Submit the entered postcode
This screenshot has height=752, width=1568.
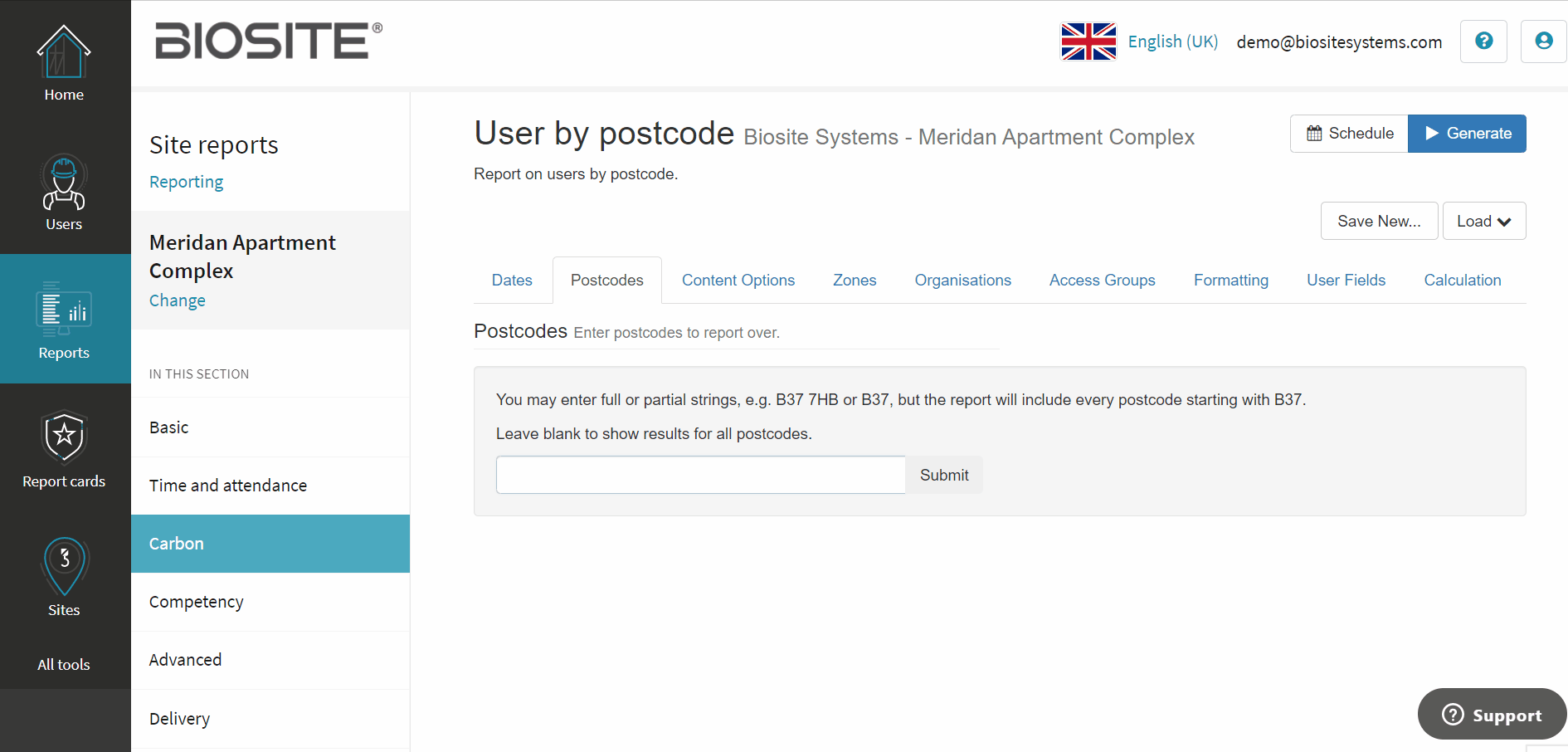pyautogui.click(x=944, y=475)
